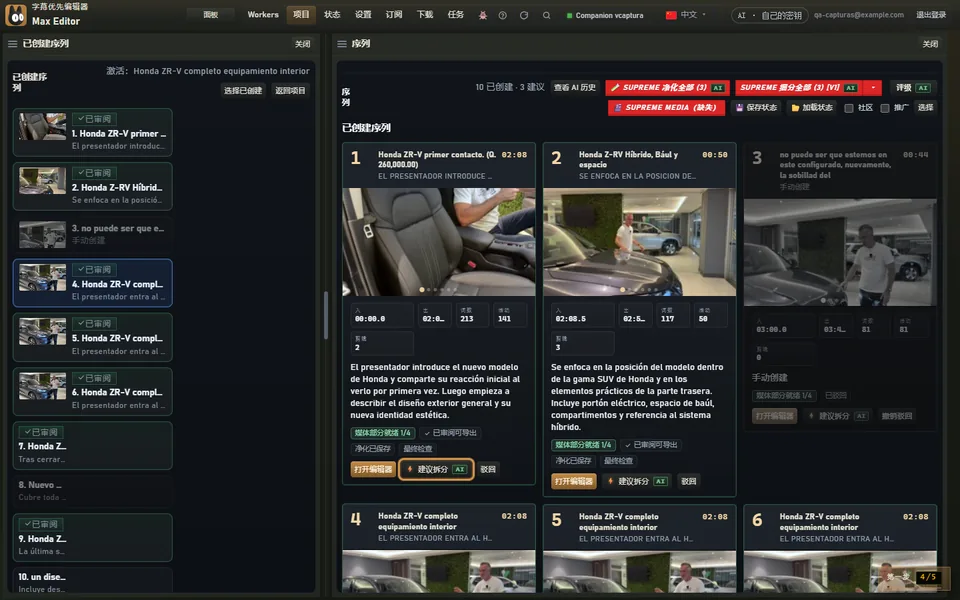The width and height of the screenshot is (960, 600).
Task: Switch to the 项目 tab
Action: (301, 15)
